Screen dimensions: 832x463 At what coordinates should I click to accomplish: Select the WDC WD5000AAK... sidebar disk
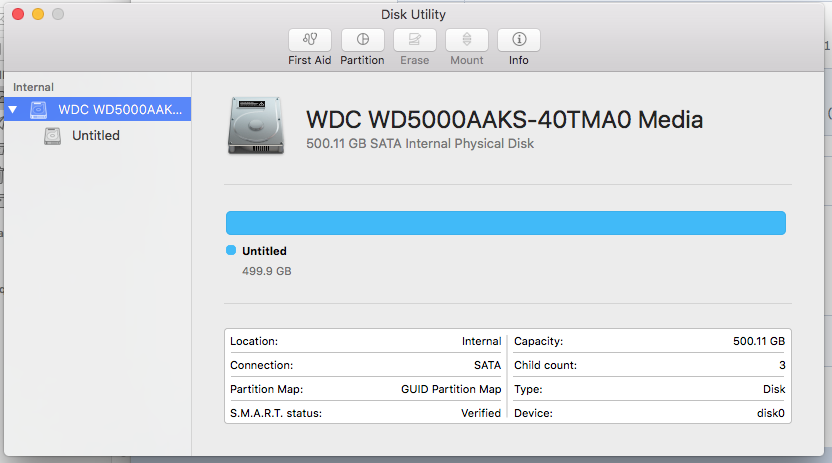98,109
